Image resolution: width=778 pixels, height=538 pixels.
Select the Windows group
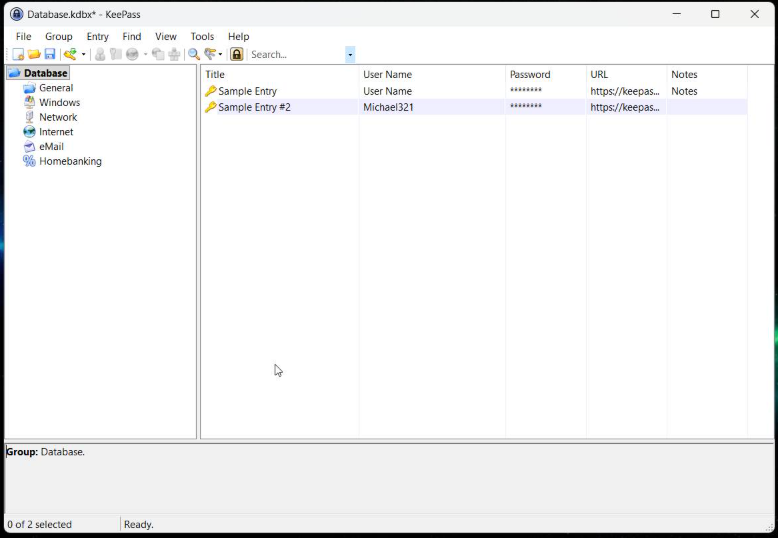tap(60, 102)
